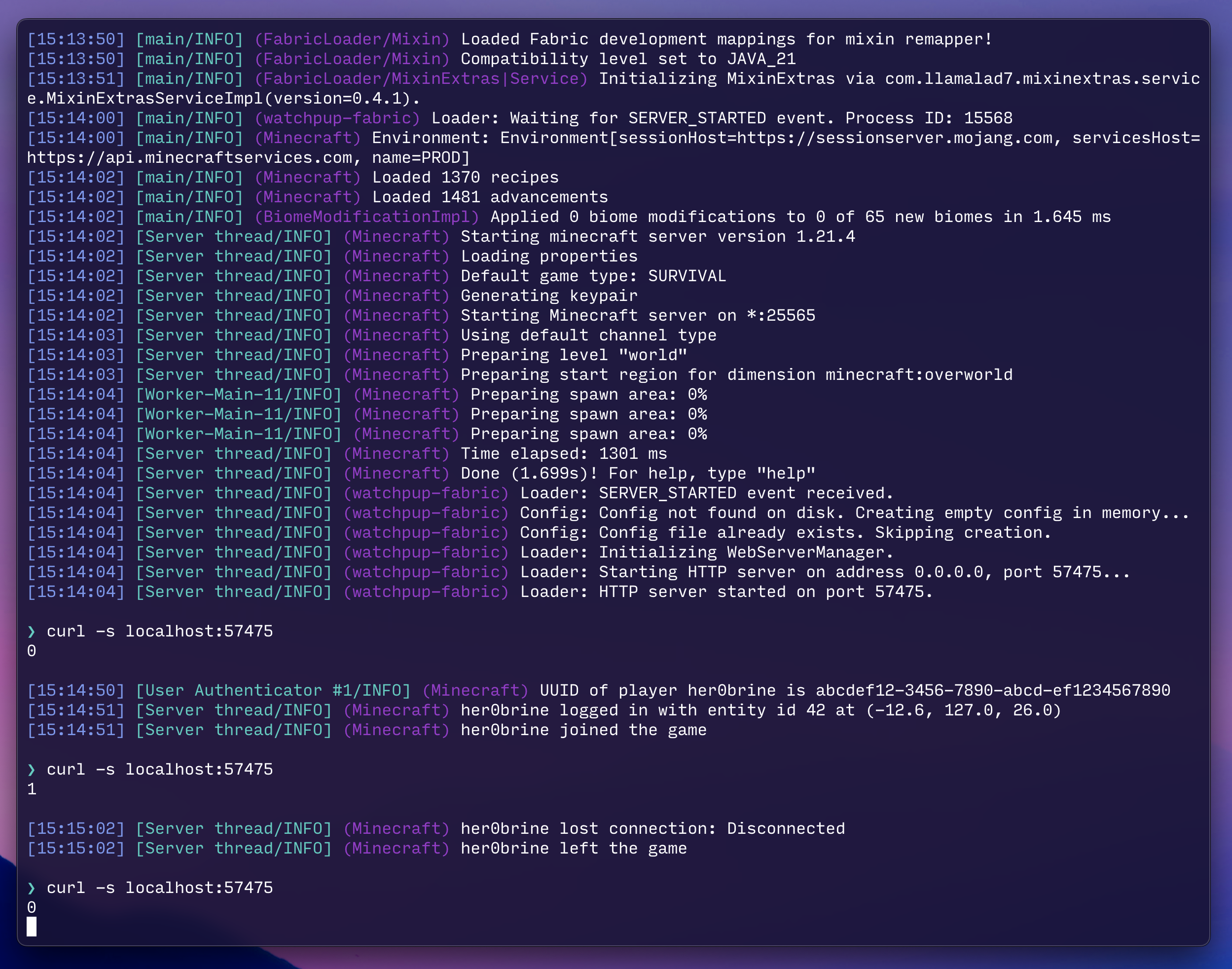Select the "Loading properties" message

(549, 257)
